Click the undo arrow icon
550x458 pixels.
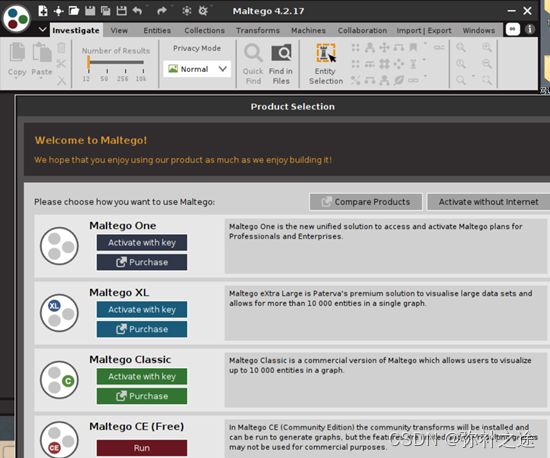(137, 11)
